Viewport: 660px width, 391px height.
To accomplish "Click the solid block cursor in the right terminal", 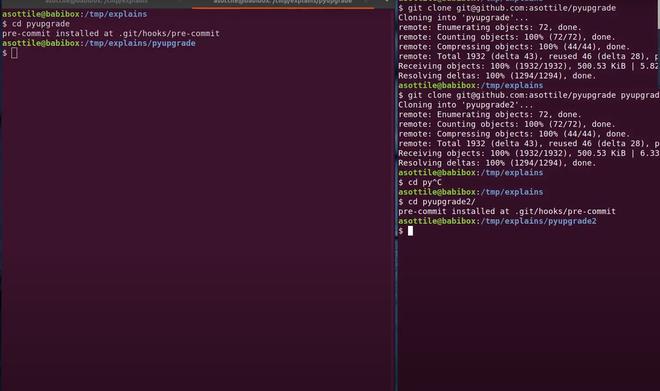I will (410, 231).
